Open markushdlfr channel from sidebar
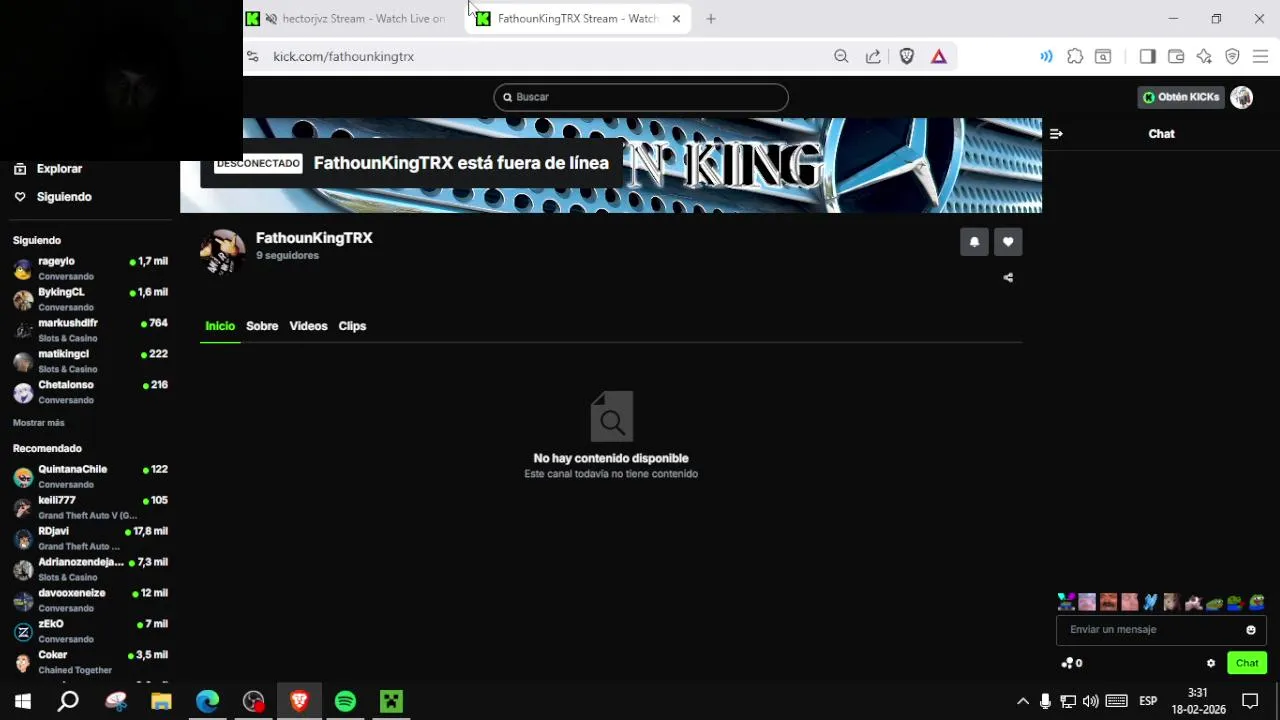The width and height of the screenshot is (1280, 720). coord(90,330)
